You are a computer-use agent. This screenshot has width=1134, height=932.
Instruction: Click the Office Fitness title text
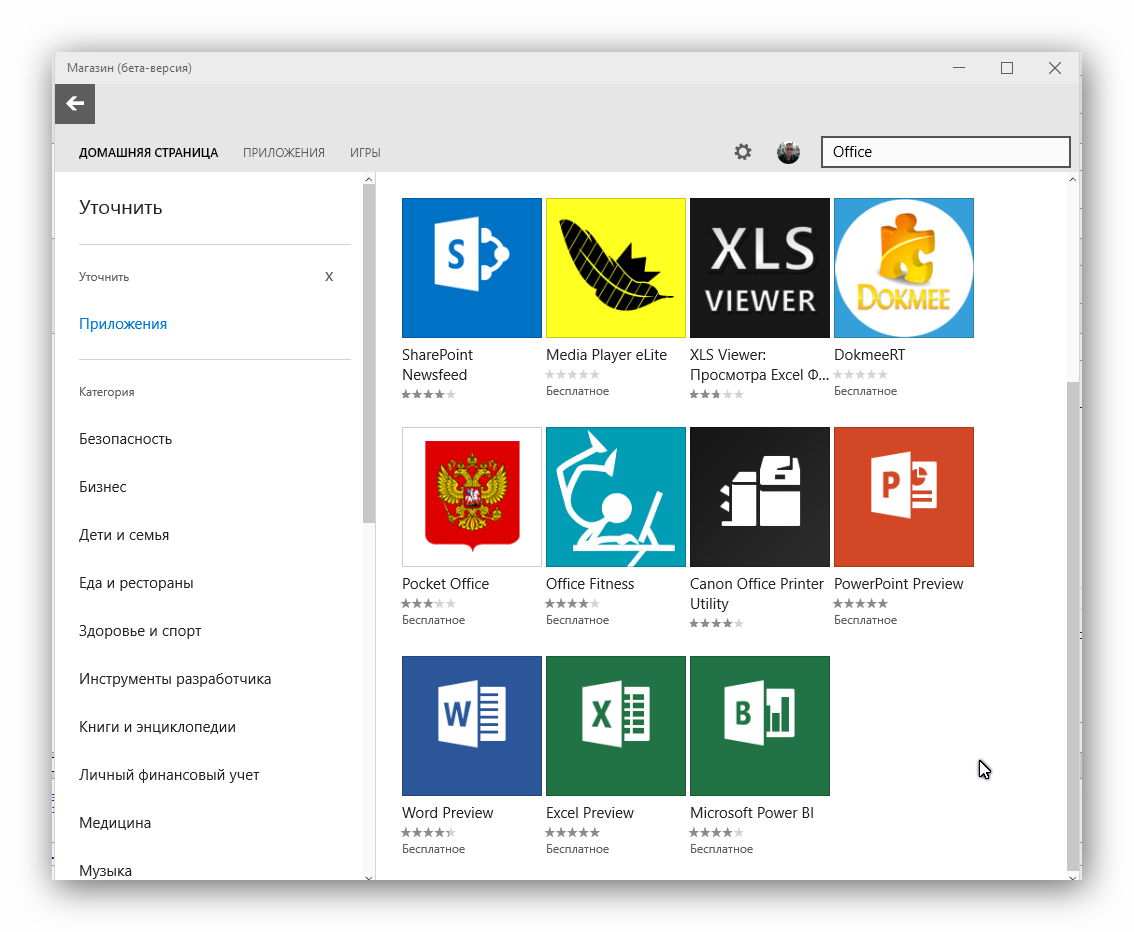tap(590, 584)
